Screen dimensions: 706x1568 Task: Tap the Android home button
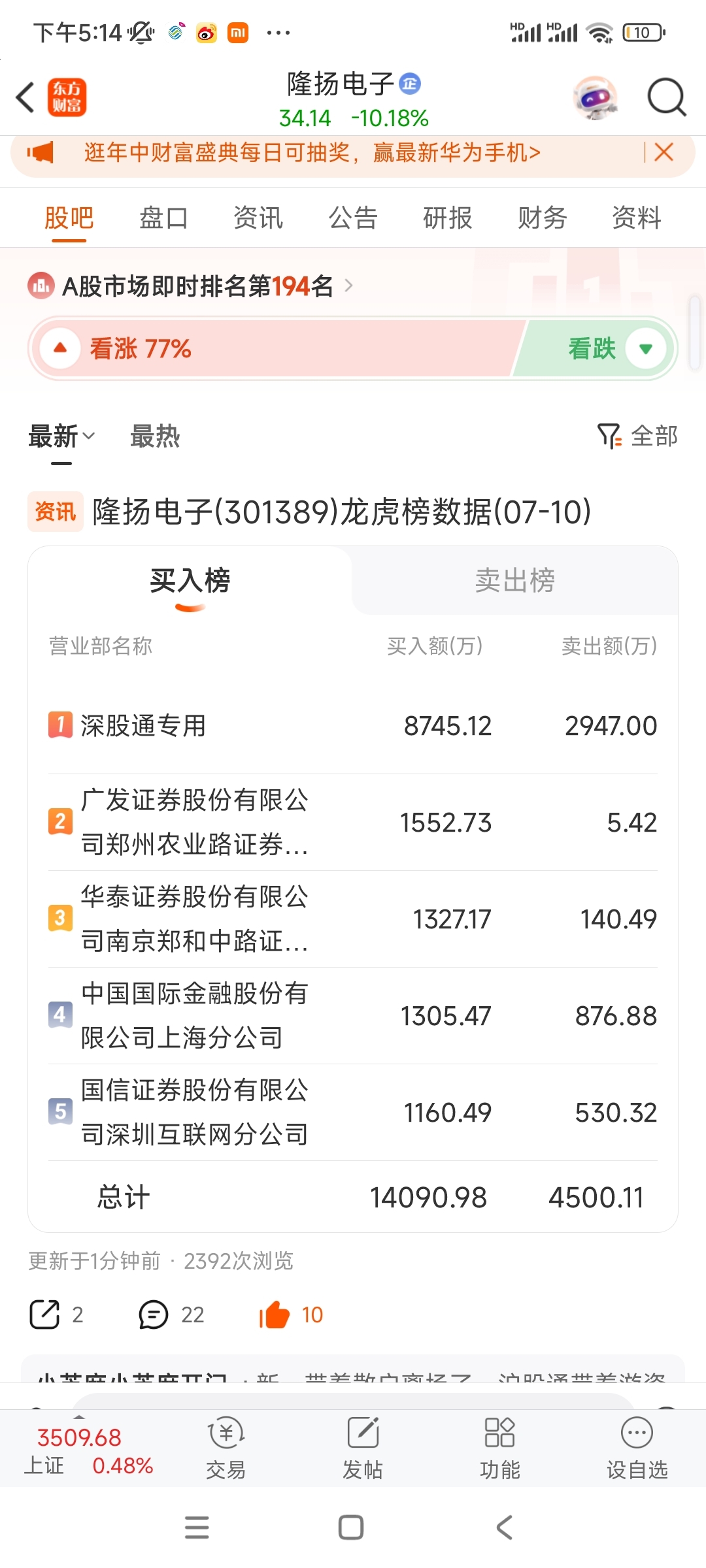(351, 1527)
